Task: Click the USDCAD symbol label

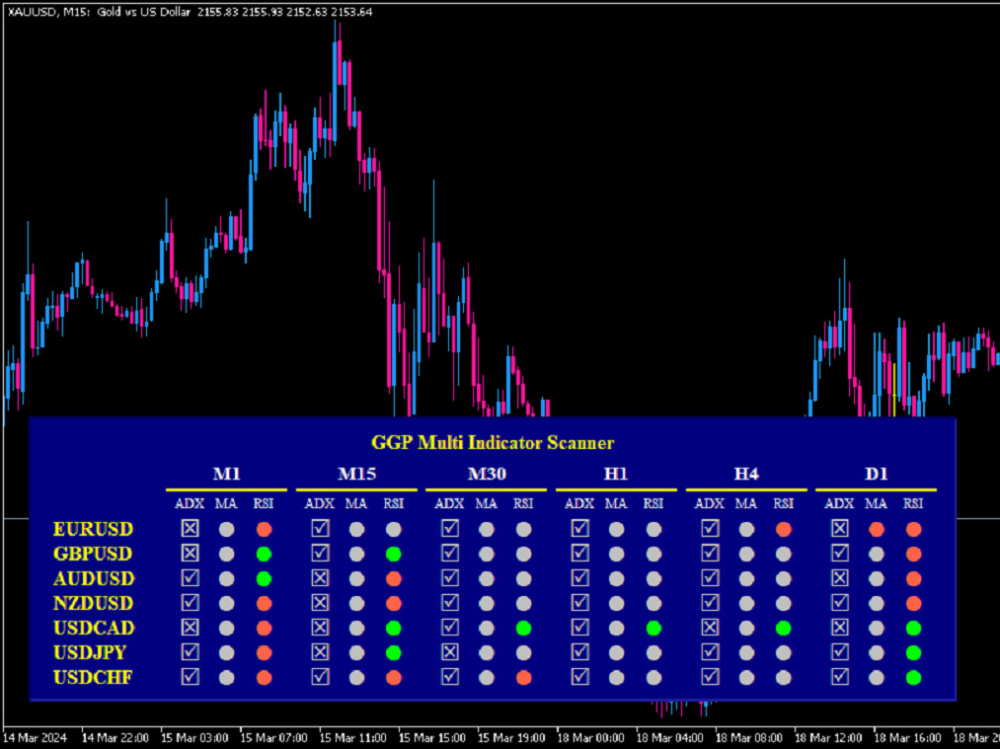Action: [94, 628]
